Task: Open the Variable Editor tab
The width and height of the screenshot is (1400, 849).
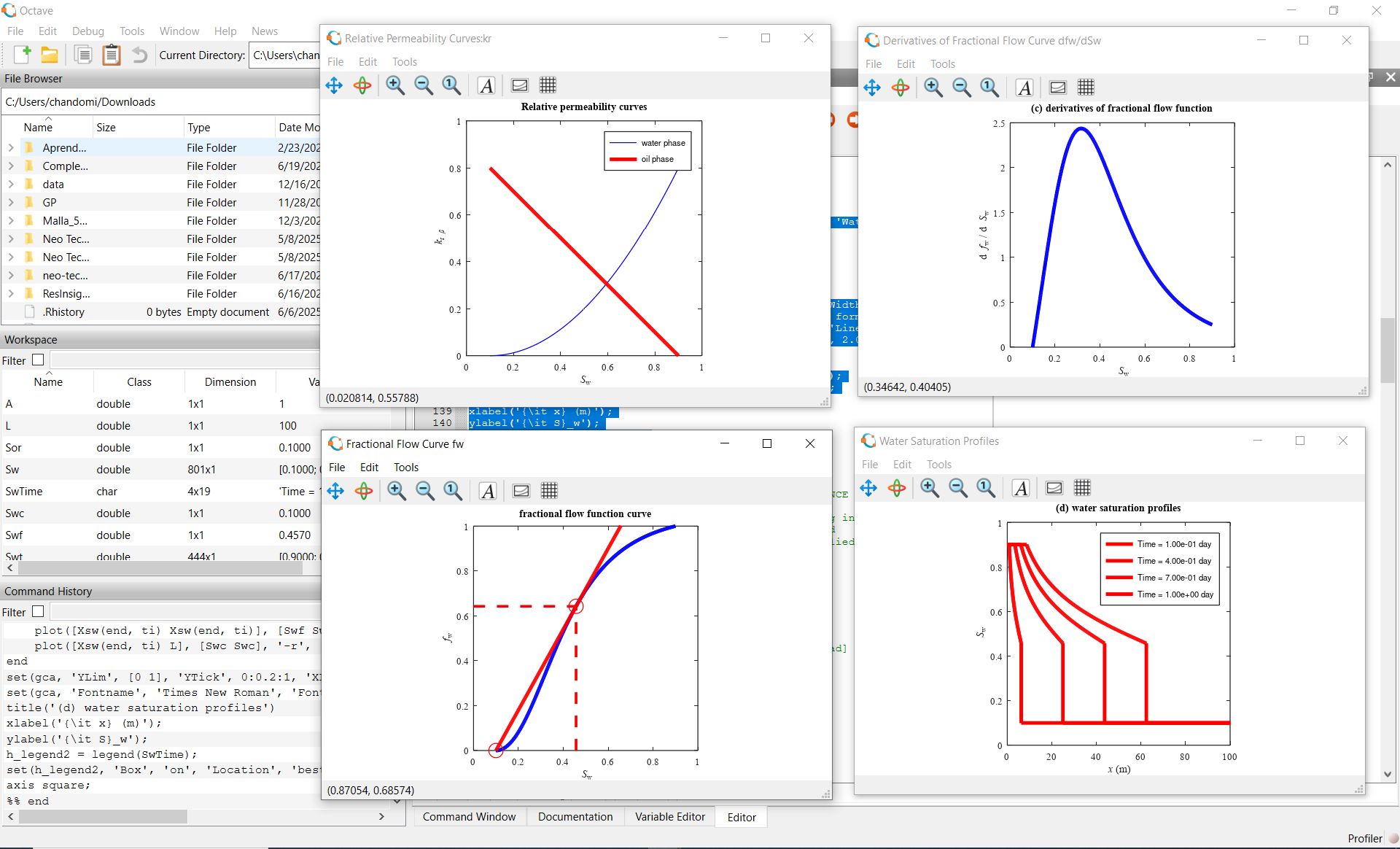Action: (669, 817)
